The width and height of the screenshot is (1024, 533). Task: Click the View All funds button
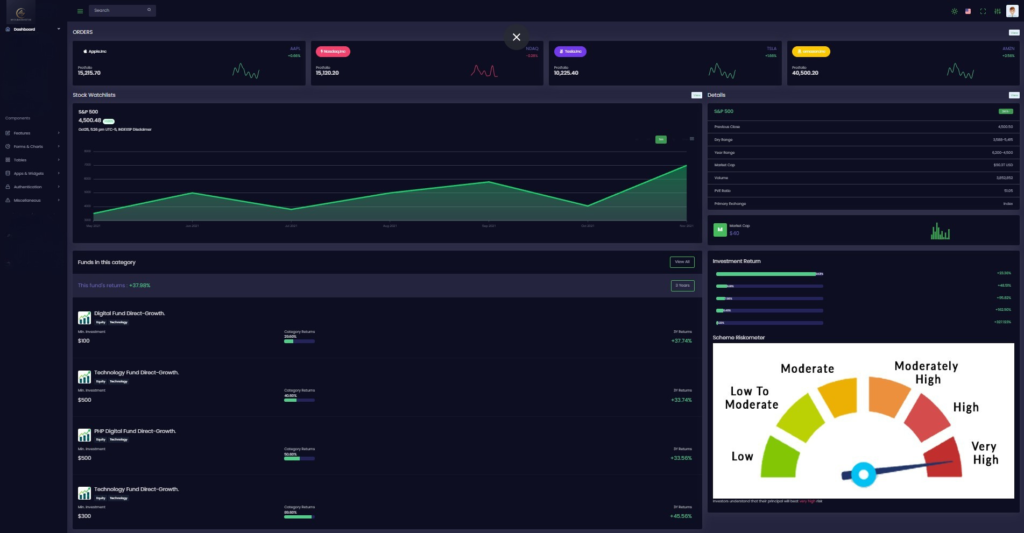(682, 262)
